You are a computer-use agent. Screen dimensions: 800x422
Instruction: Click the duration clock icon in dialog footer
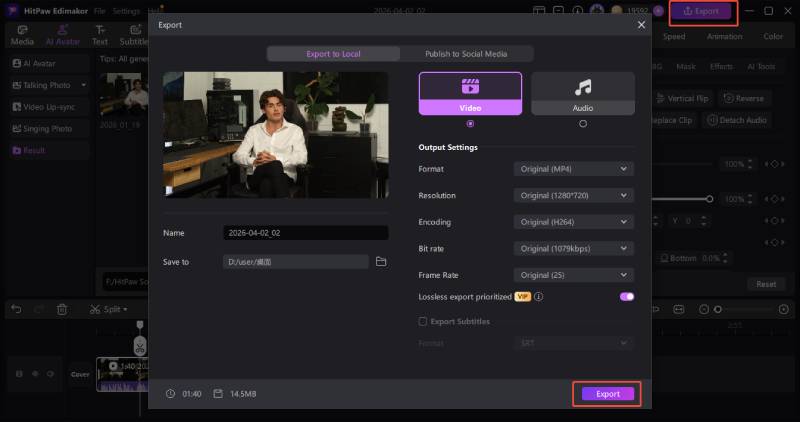(170, 394)
